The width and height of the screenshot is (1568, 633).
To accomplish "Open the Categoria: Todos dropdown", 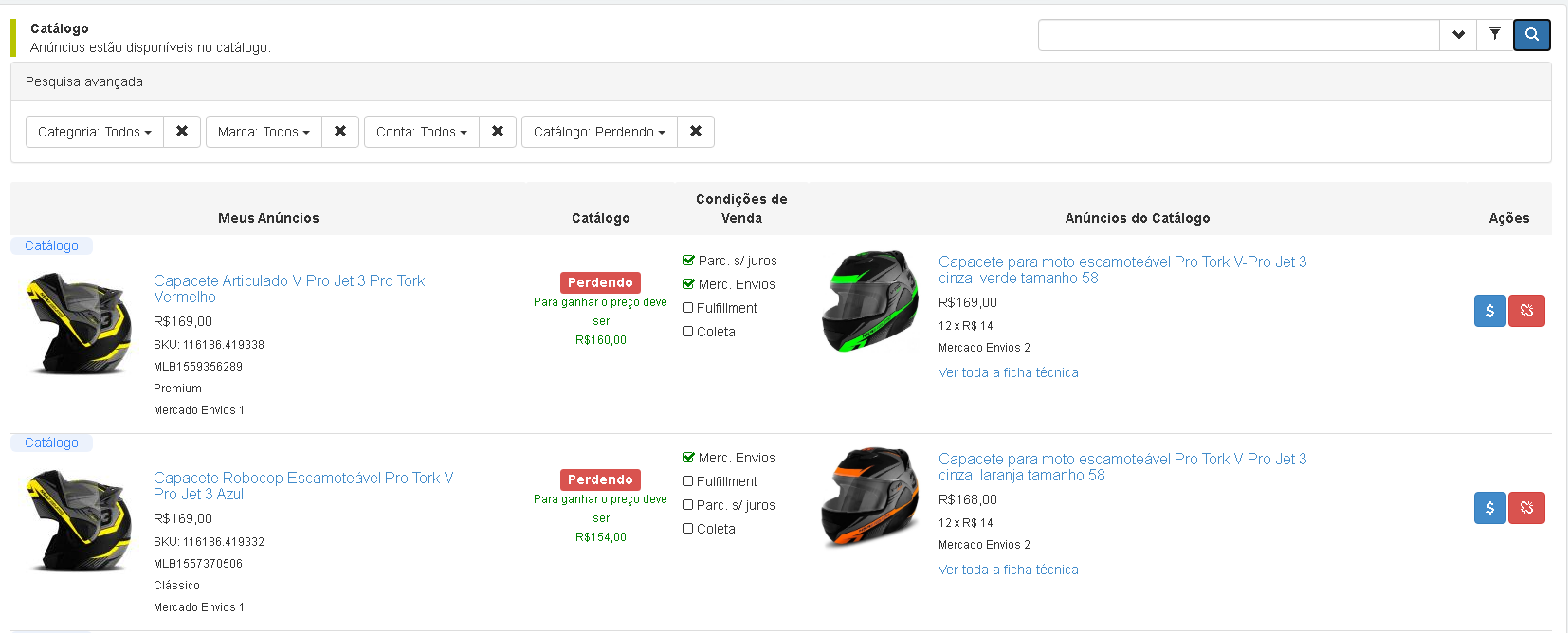I will pyautogui.click(x=95, y=132).
